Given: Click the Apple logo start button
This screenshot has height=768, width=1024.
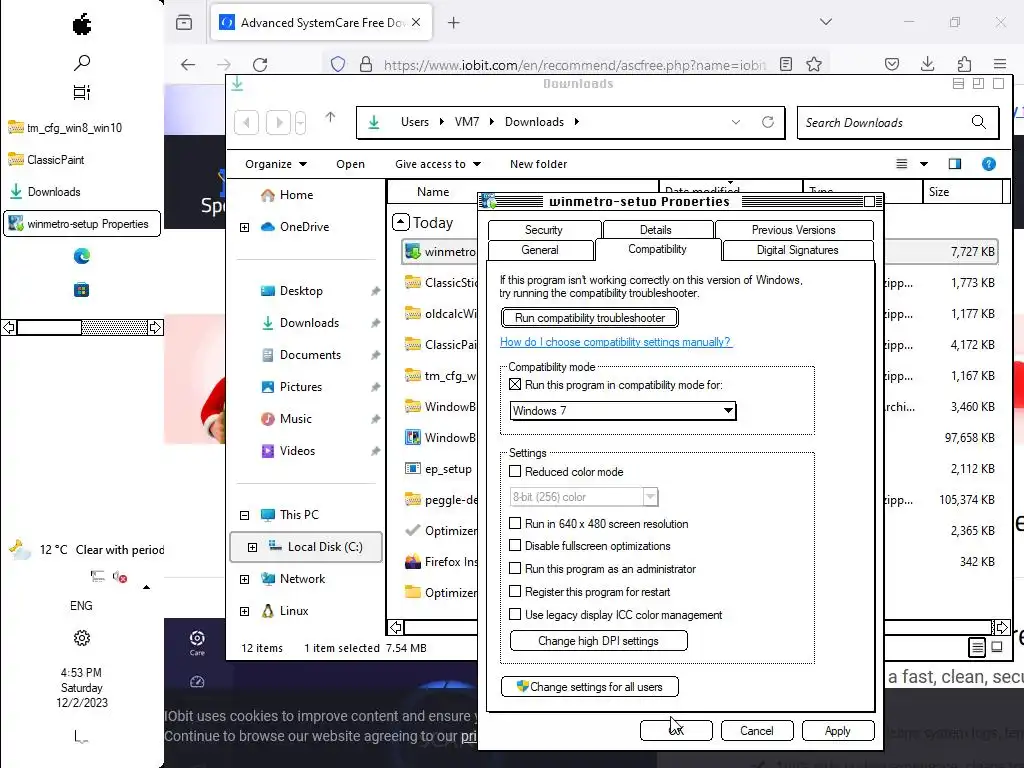Looking at the screenshot, I should (x=82, y=25).
